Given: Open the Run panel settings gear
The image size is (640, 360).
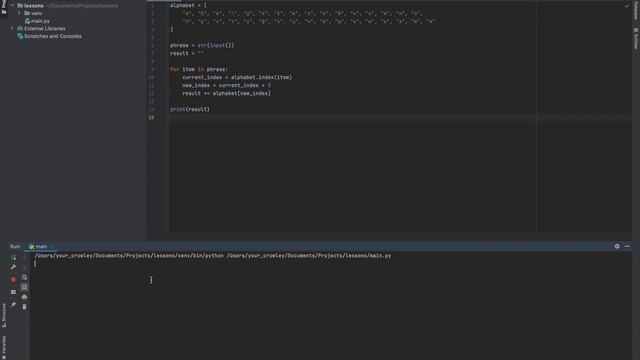Looking at the screenshot, I should point(617,246).
